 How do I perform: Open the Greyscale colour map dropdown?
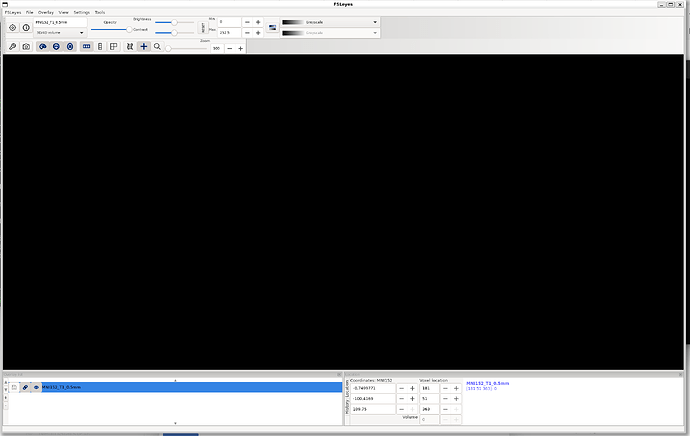[329, 21]
